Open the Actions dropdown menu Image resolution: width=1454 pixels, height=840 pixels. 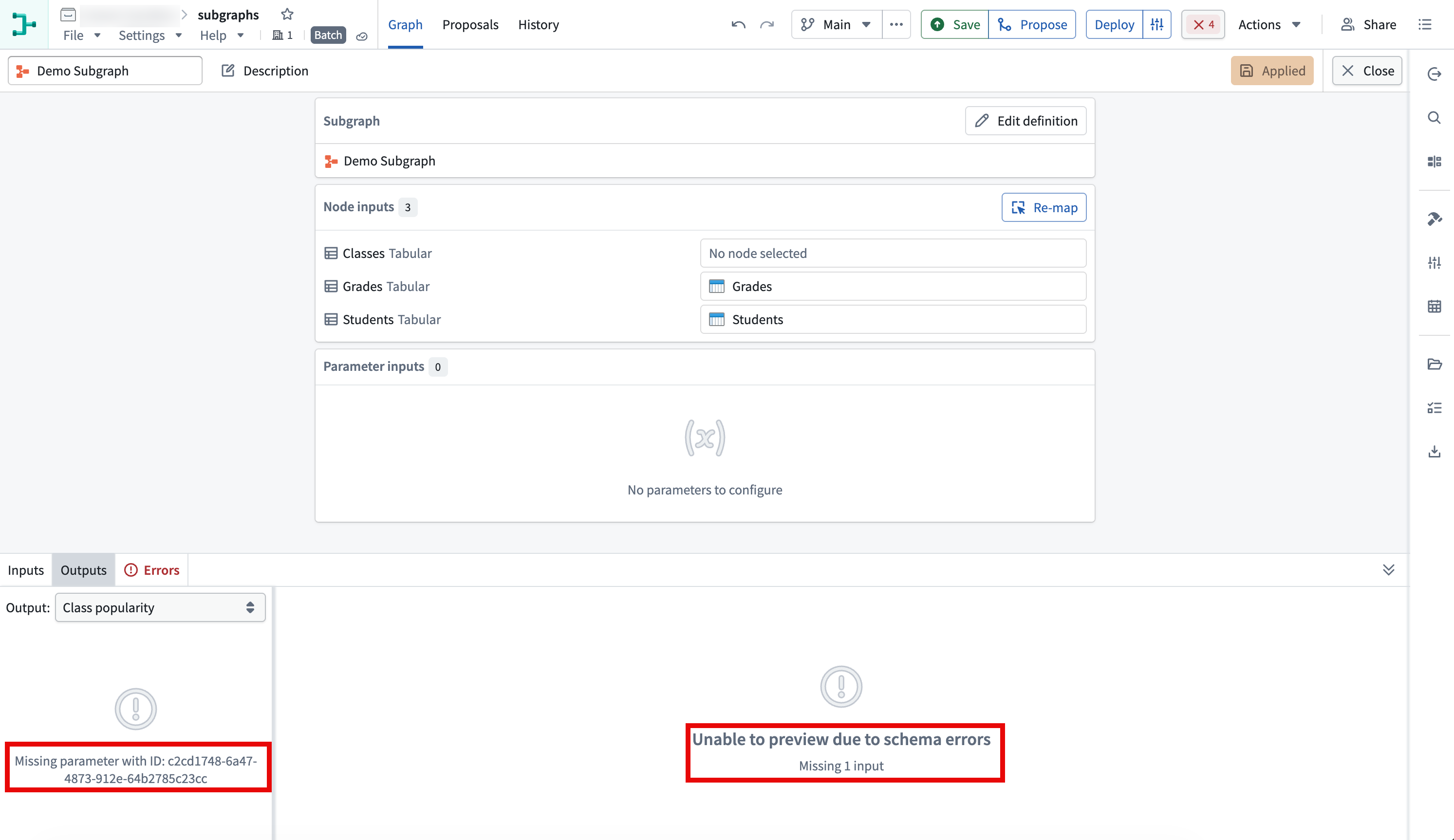pos(1269,24)
